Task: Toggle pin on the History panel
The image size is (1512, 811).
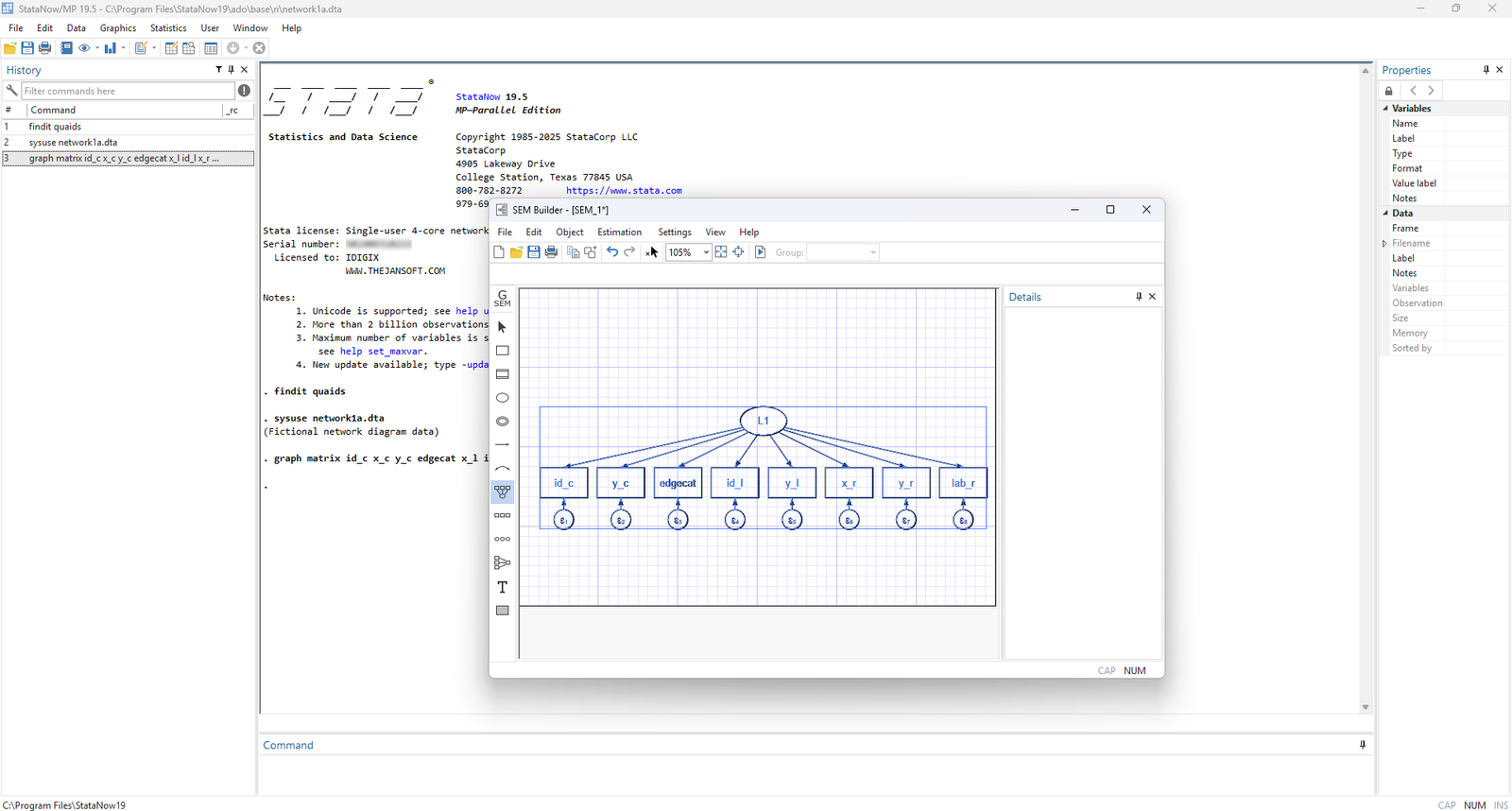Action: [232, 70]
